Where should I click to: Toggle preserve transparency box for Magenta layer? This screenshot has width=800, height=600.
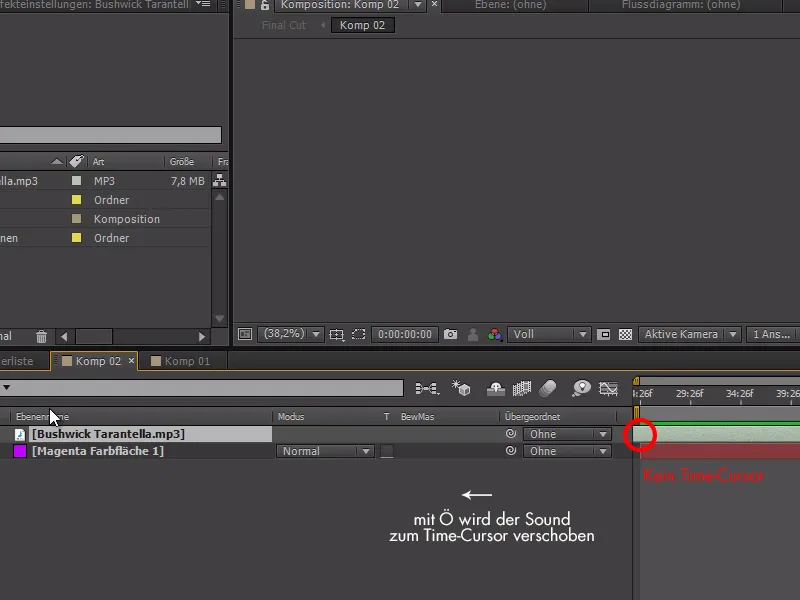(x=387, y=451)
